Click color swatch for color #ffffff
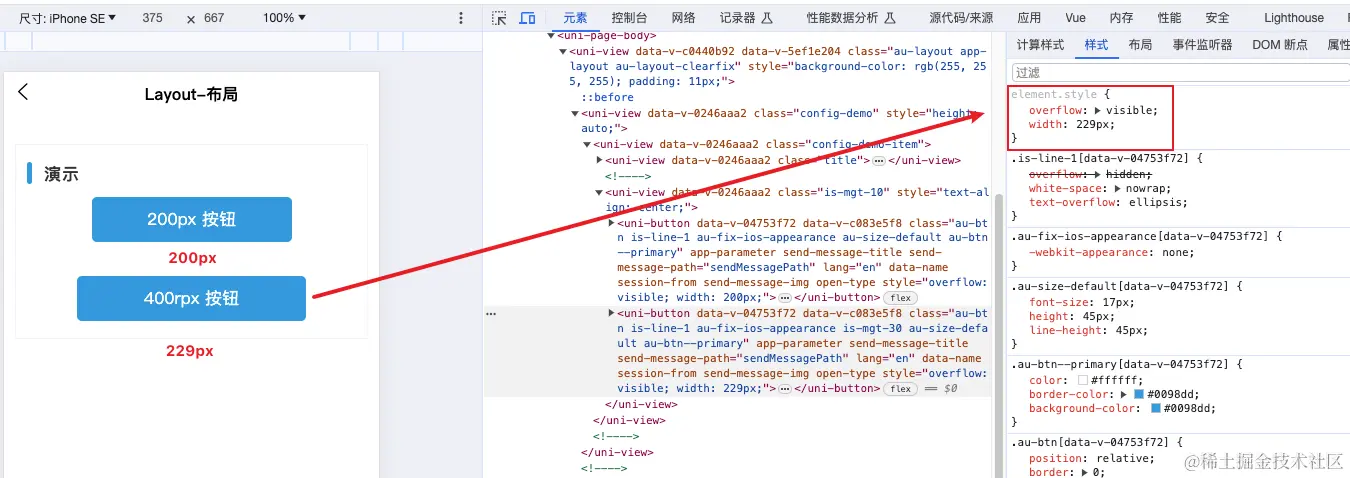The height and width of the screenshot is (478, 1350). coord(1084,380)
